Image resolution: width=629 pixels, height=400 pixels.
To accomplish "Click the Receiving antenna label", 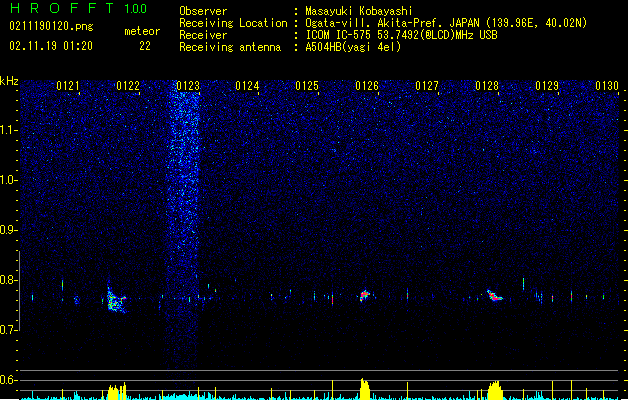I will coord(230,47).
